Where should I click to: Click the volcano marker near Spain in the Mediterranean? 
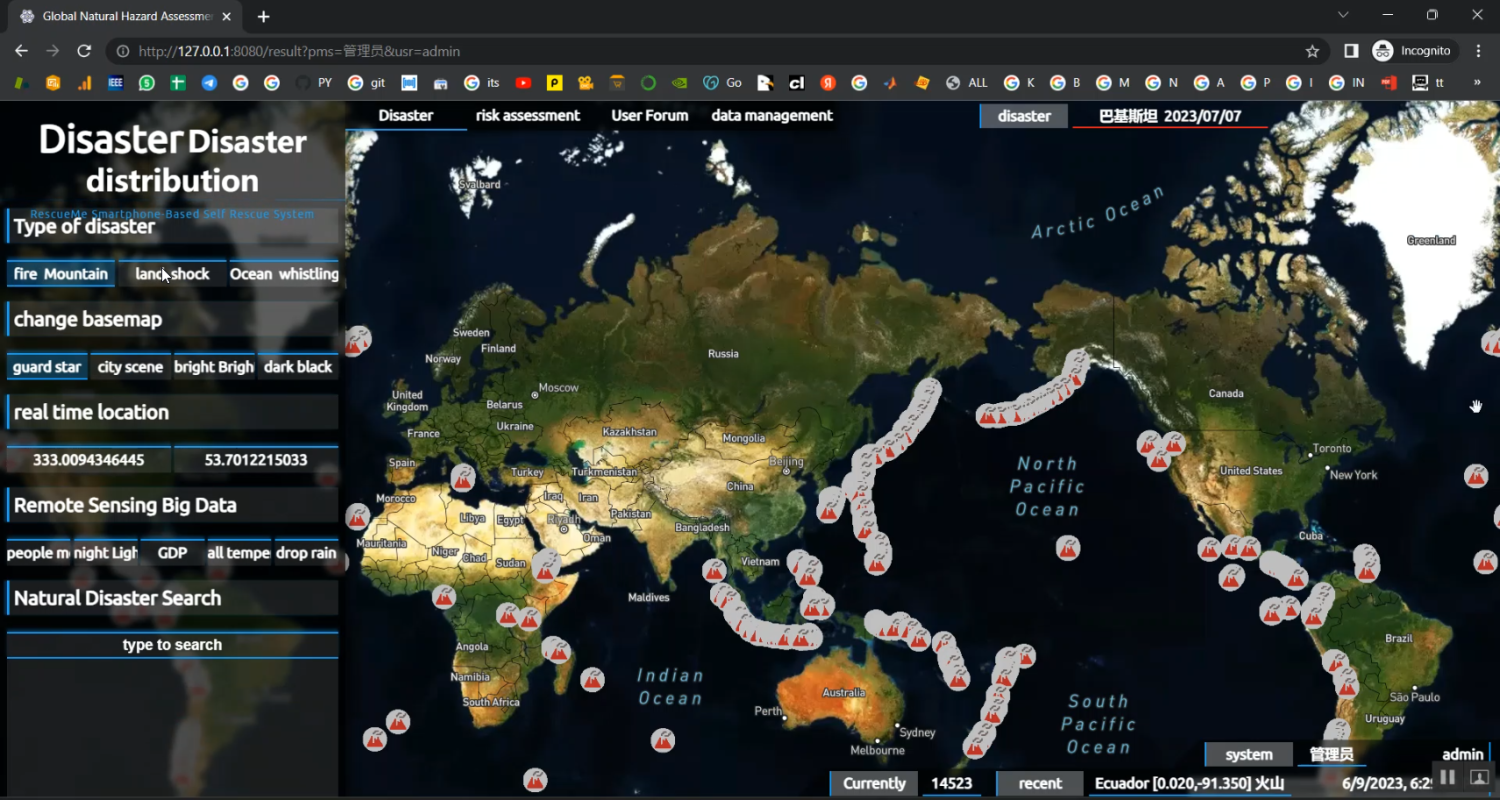point(462,477)
